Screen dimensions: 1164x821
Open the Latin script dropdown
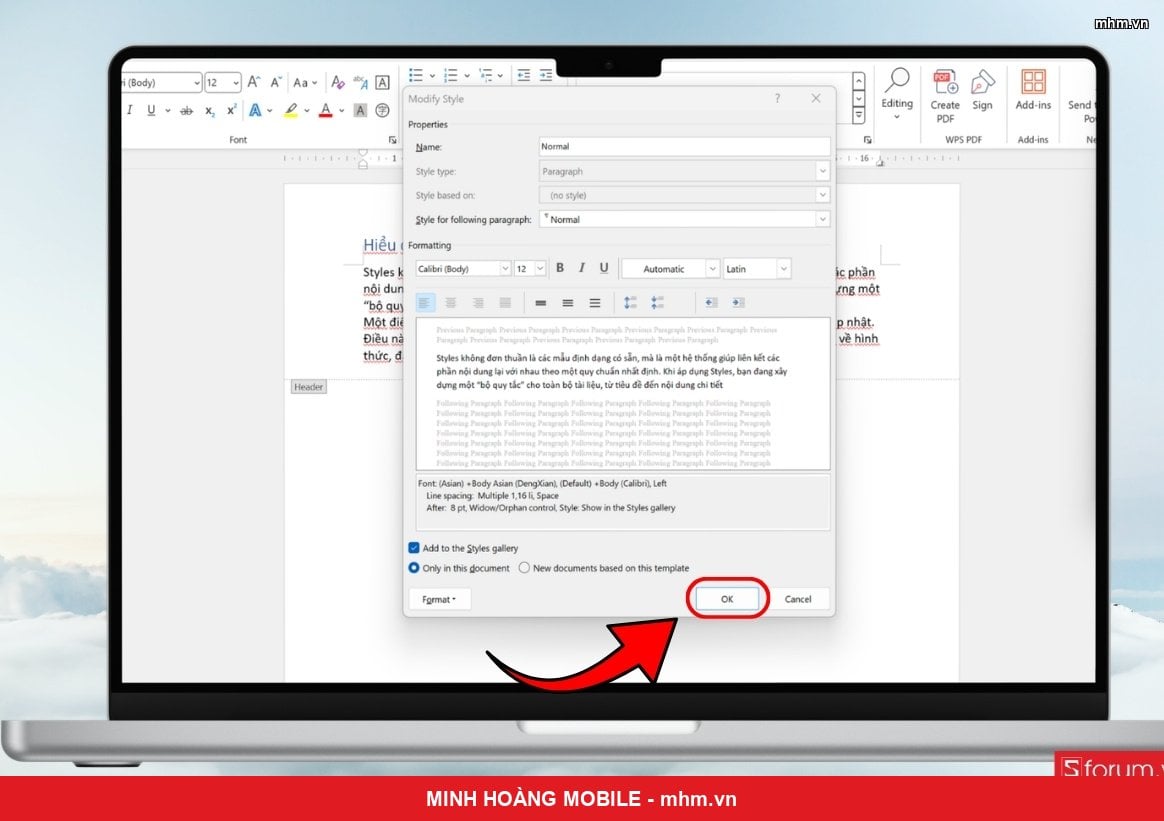pos(757,269)
